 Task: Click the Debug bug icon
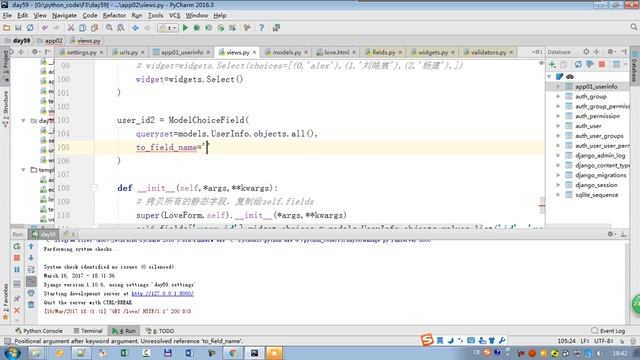click(197, 28)
